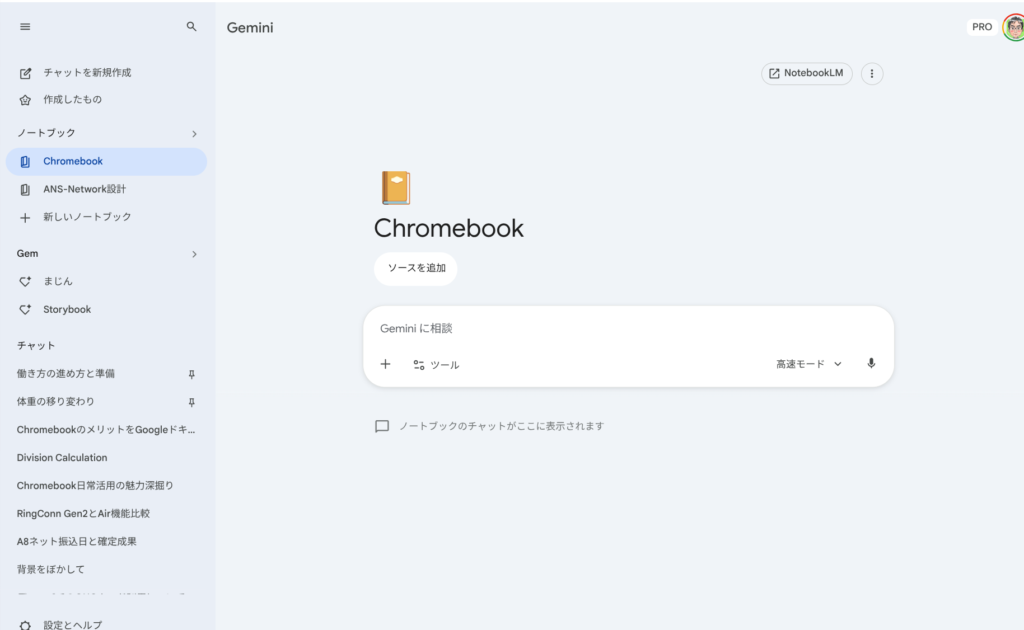The width and height of the screenshot is (1024, 630).
Task: Click the profile avatar picture
Action: (1013, 27)
